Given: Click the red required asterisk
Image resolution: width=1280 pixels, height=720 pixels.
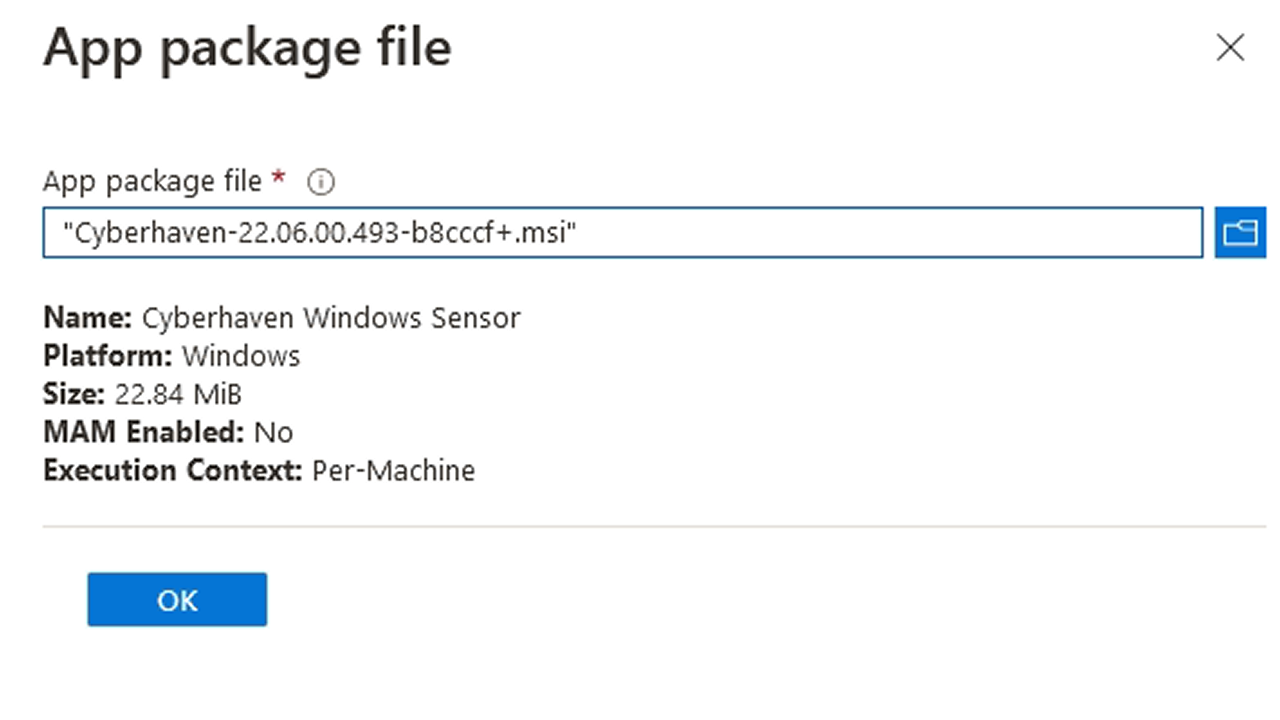Looking at the screenshot, I should tap(279, 180).
